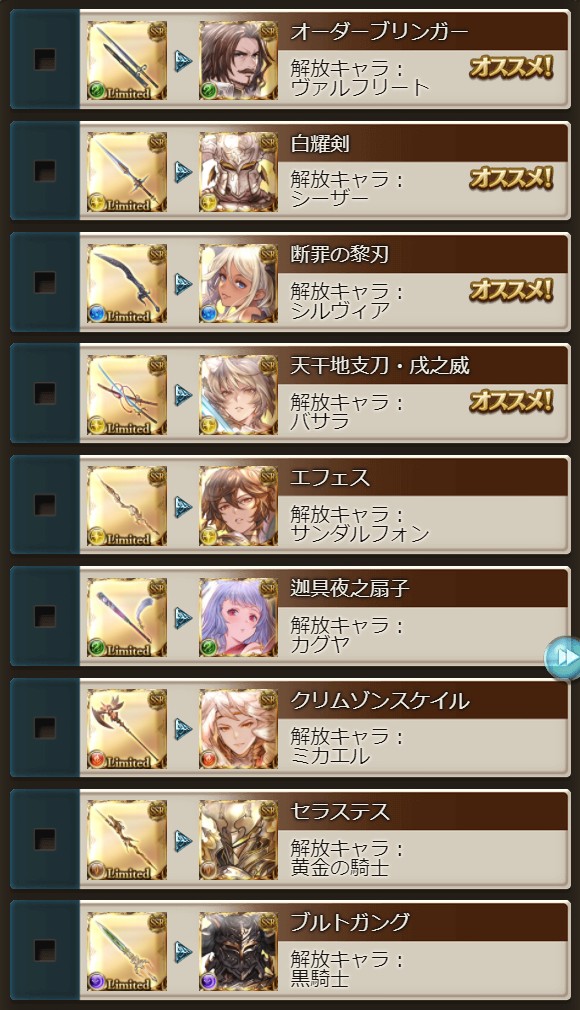Enable the checkbox for エフェス
580x1010 pixels.
(44, 506)
